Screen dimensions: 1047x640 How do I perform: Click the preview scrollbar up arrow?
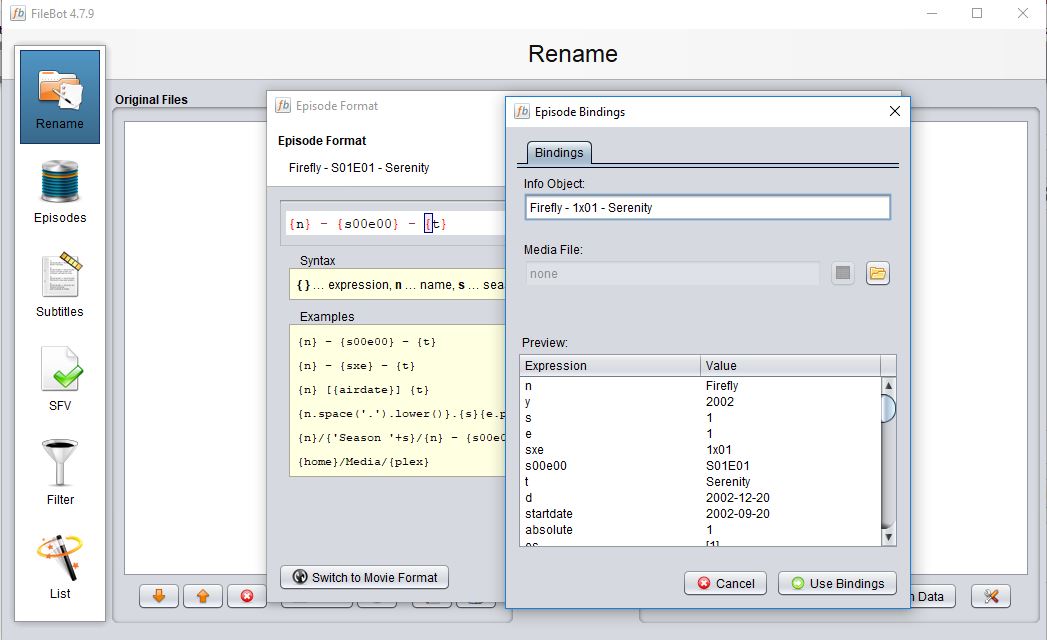coord(888,385)
